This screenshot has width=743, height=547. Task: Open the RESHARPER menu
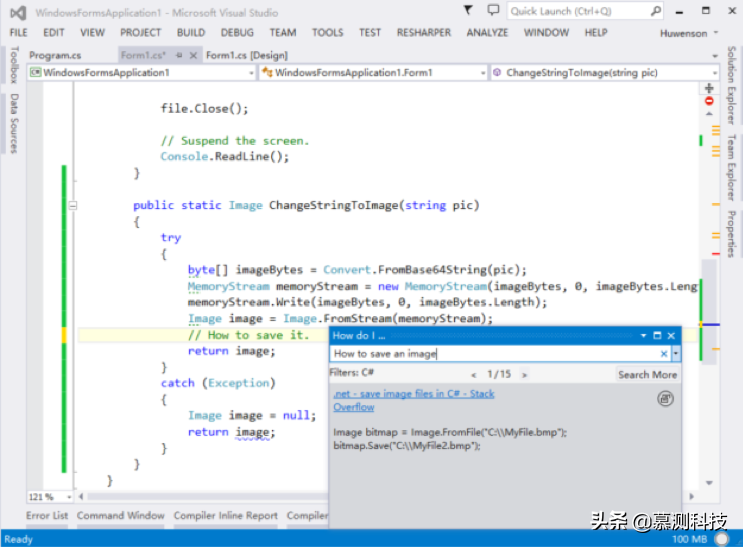424,33
